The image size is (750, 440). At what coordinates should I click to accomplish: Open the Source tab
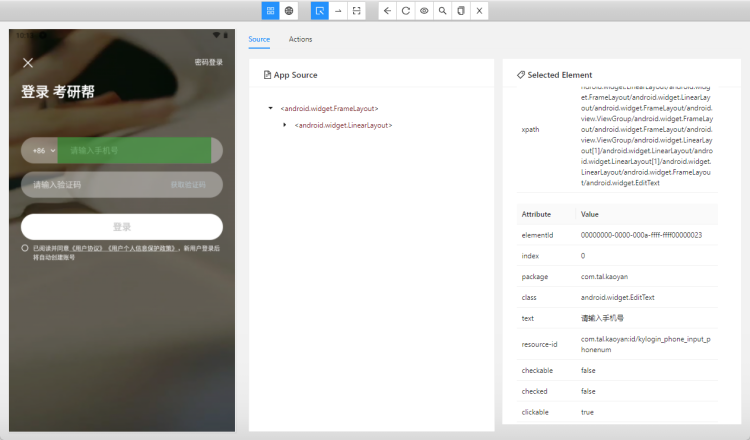pyautogui.click(x=259, y=39)
